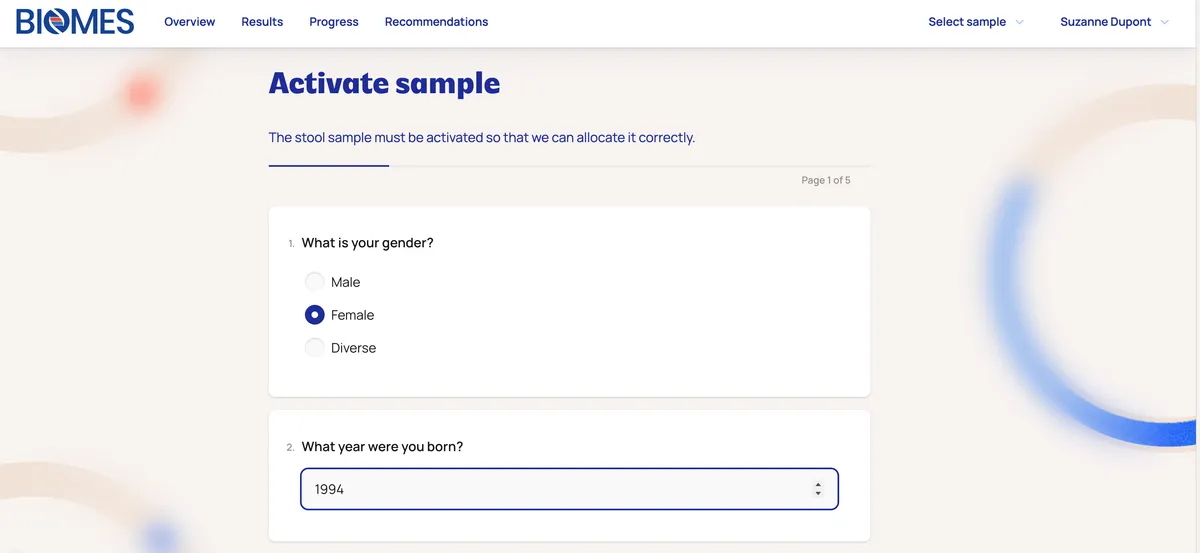Click the stool sample activation description text

pos(481,137)
